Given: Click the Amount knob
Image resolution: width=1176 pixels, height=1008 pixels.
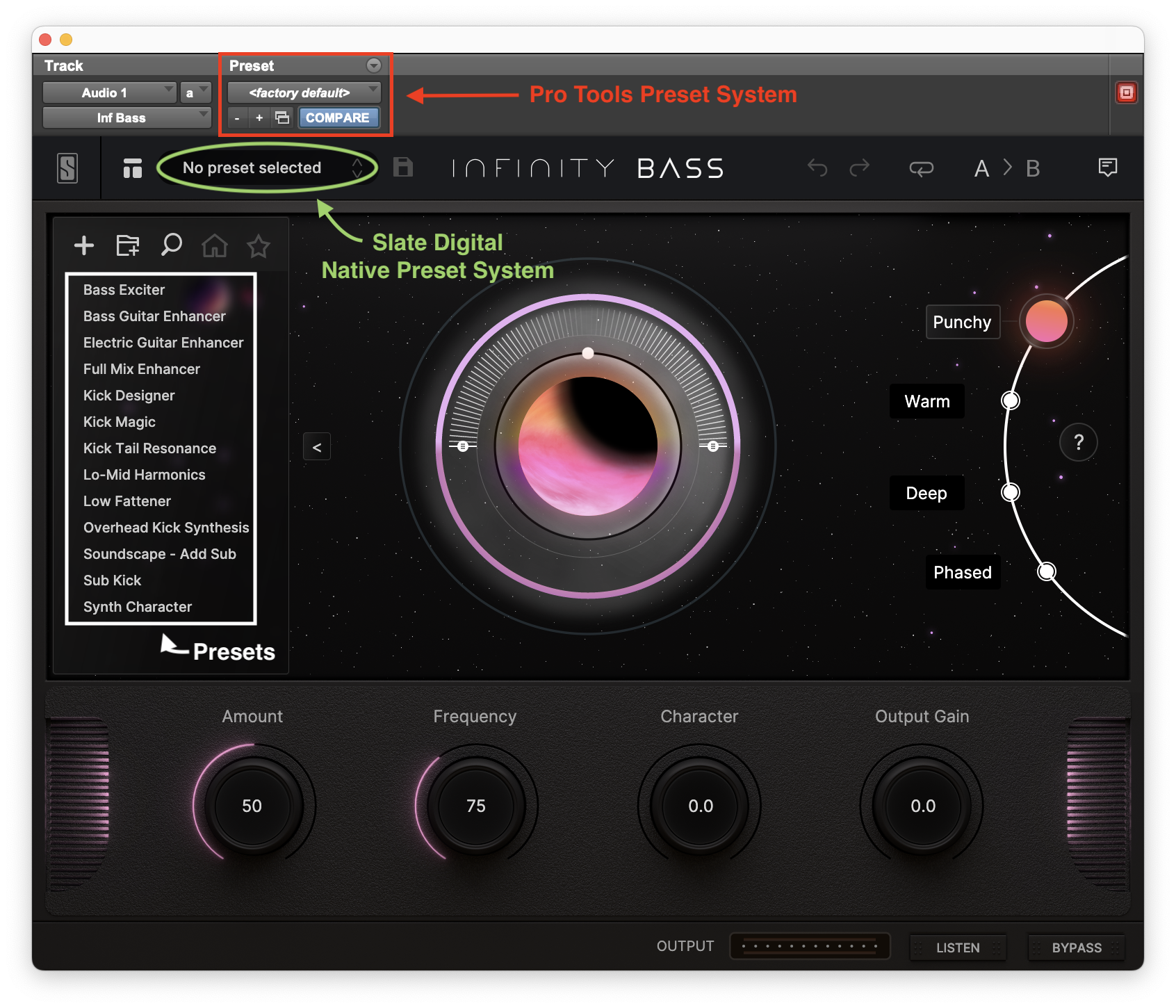Looking at the screenshot, I should [x=252, y=806].
